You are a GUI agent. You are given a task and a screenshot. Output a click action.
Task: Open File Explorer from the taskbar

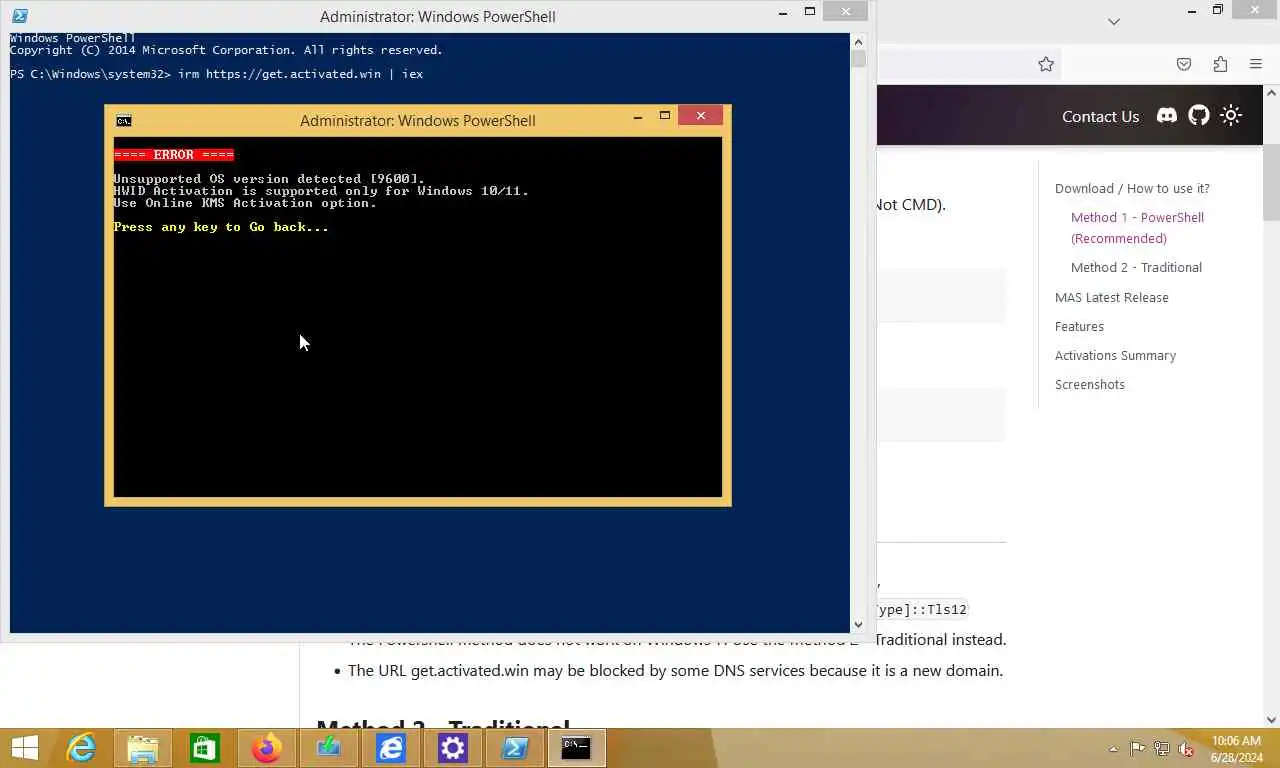click(x=143, y=748)
